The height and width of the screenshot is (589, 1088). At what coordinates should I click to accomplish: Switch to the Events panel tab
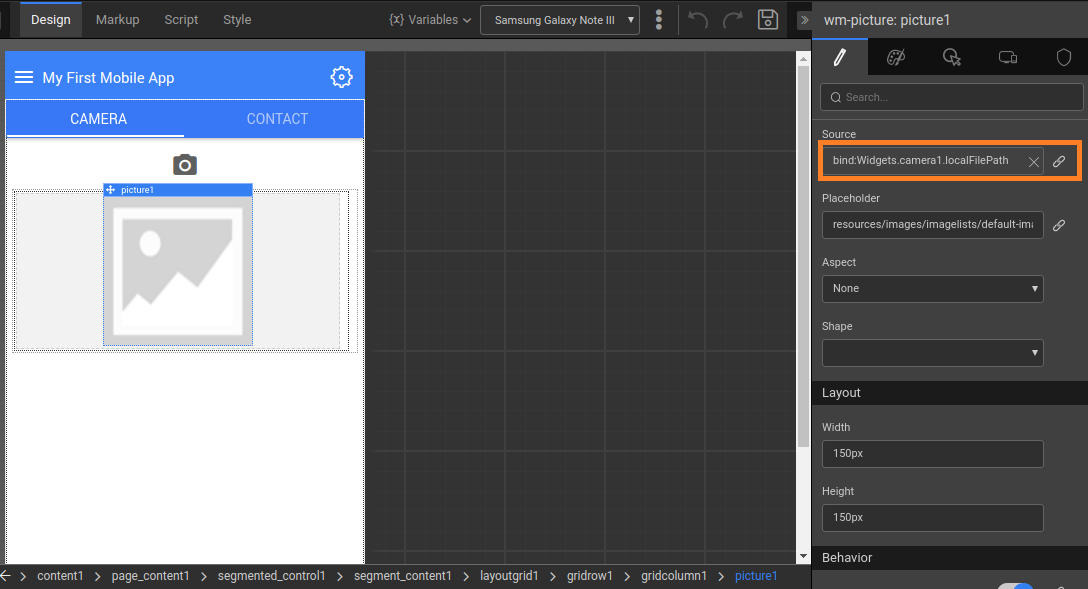click(952, 57)
